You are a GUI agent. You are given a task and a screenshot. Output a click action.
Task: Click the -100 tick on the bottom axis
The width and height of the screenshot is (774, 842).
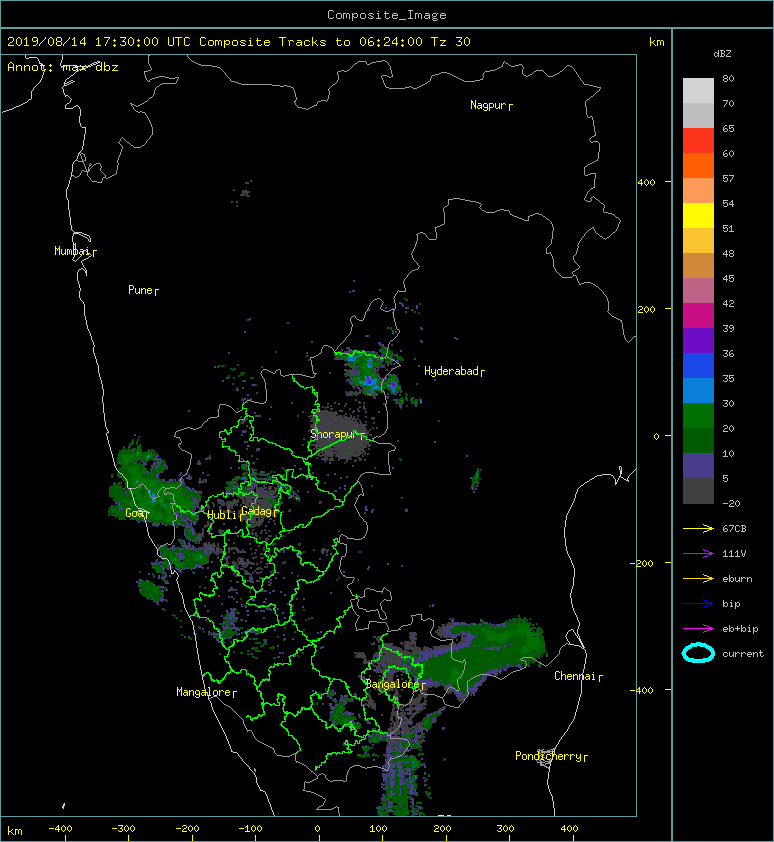(250, 829)
